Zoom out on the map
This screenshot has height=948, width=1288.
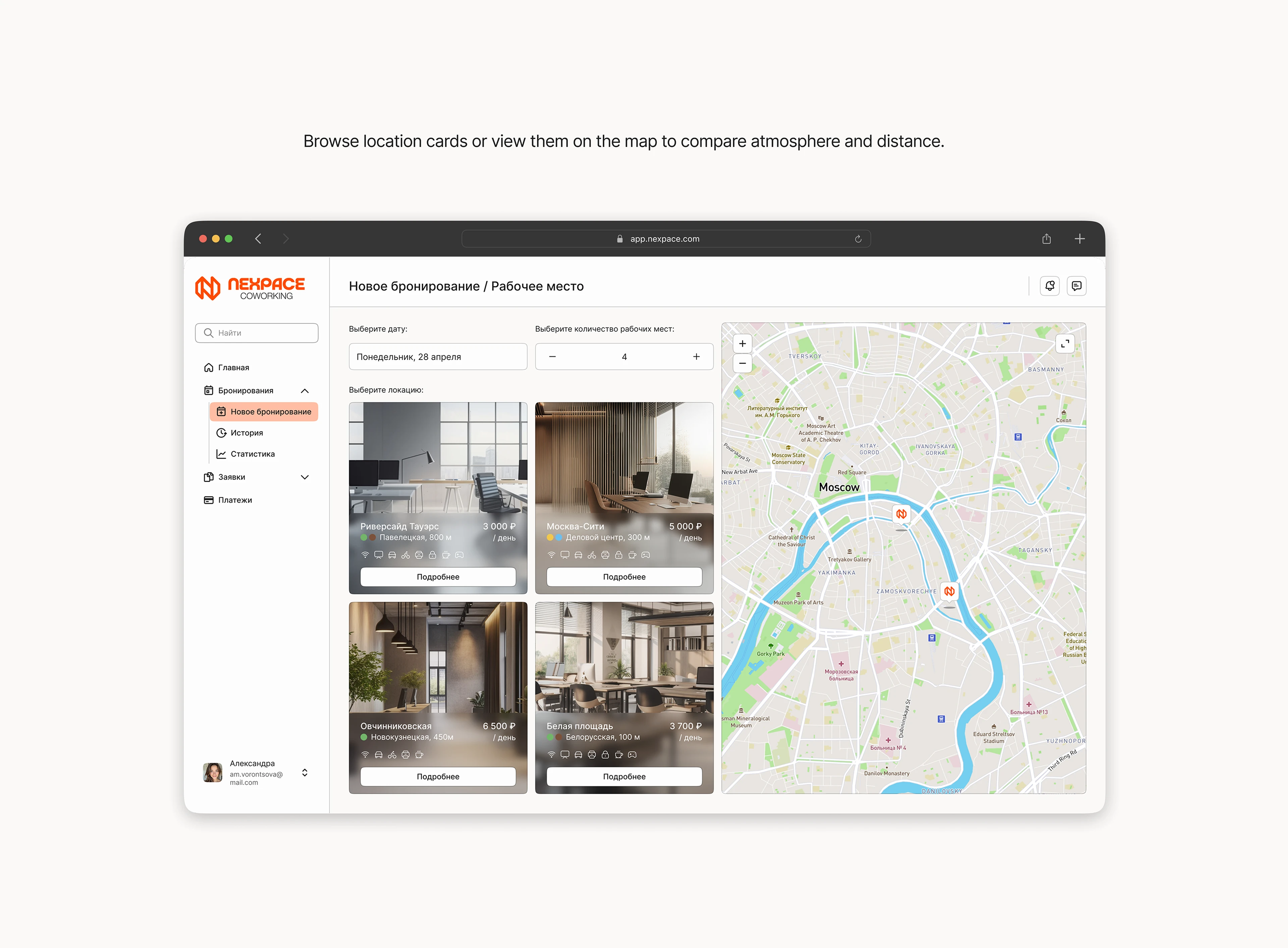[742, 363]
